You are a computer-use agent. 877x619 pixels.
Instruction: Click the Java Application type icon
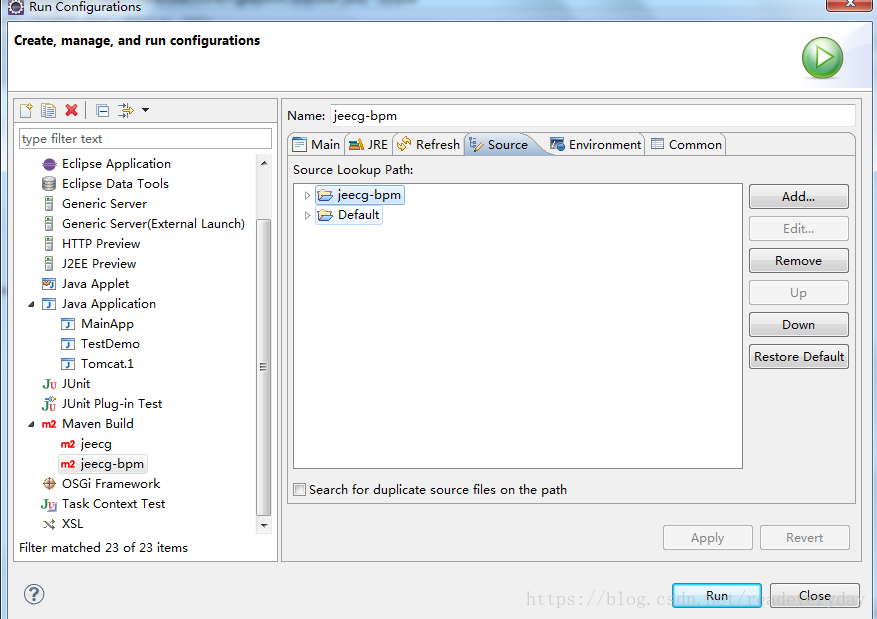coord(49,304)
